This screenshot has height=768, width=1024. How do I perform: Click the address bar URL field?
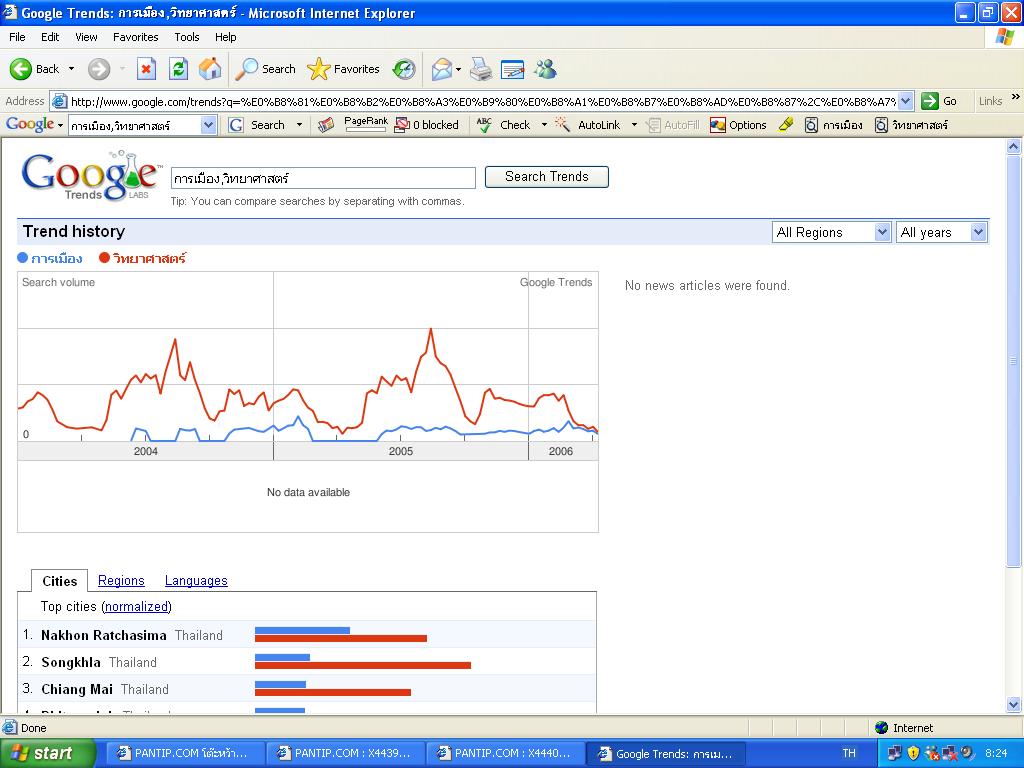pyautogui.click(x=482, y=101)
